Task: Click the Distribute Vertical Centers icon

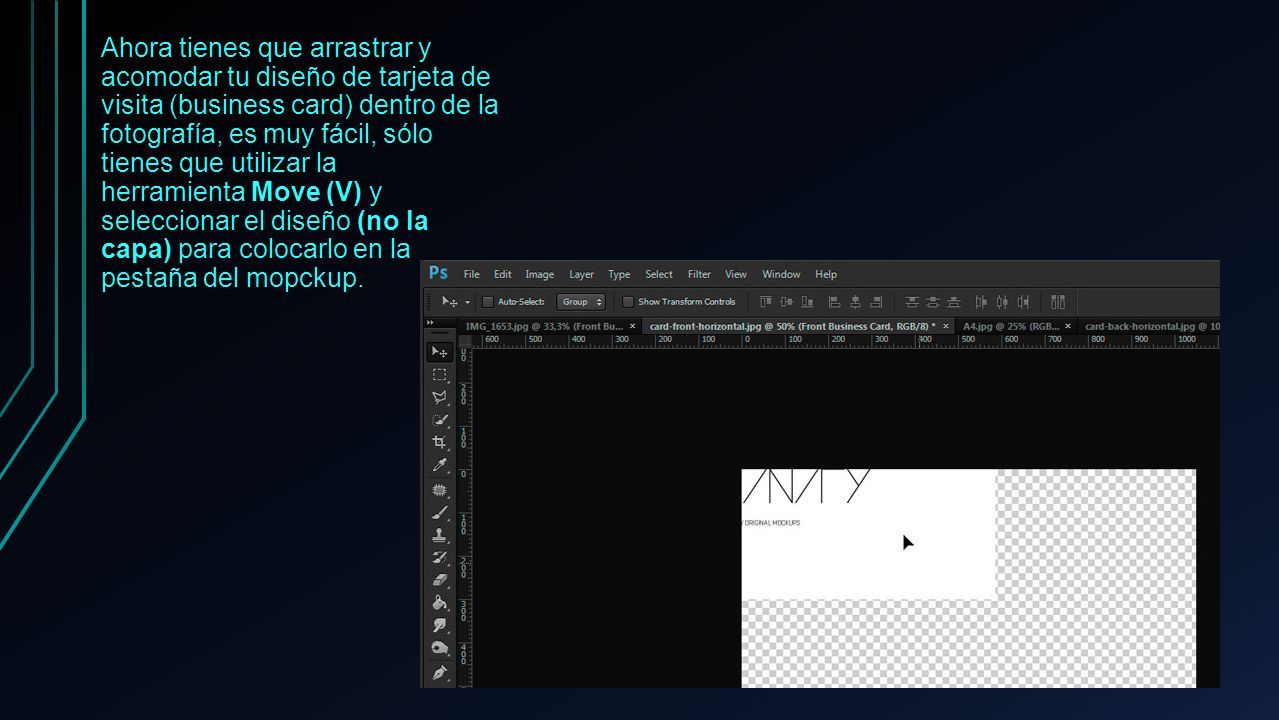Action: (x=933, y=301)
